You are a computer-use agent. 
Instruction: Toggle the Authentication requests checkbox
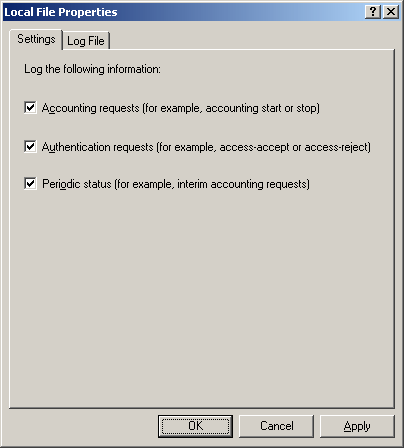[x=30, y=146]
